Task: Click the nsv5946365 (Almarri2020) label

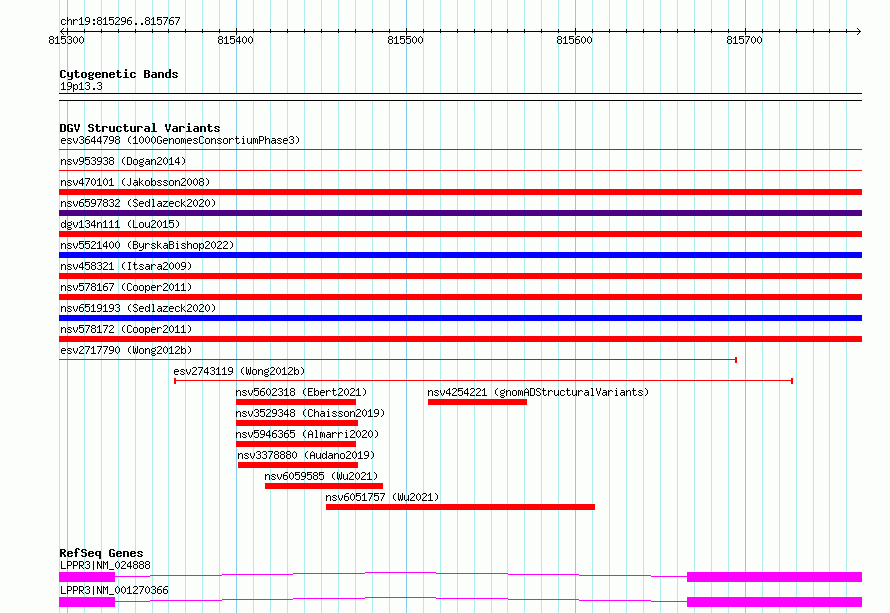Action: coord(307,434)
